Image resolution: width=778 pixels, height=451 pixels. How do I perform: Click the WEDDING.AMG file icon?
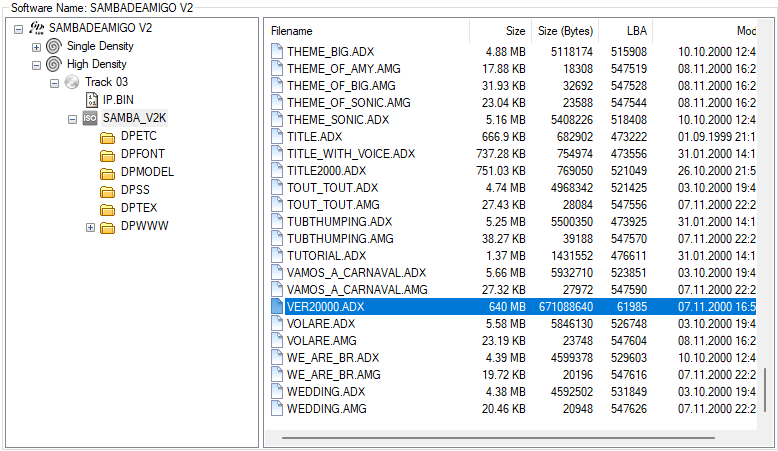(277, 408)
